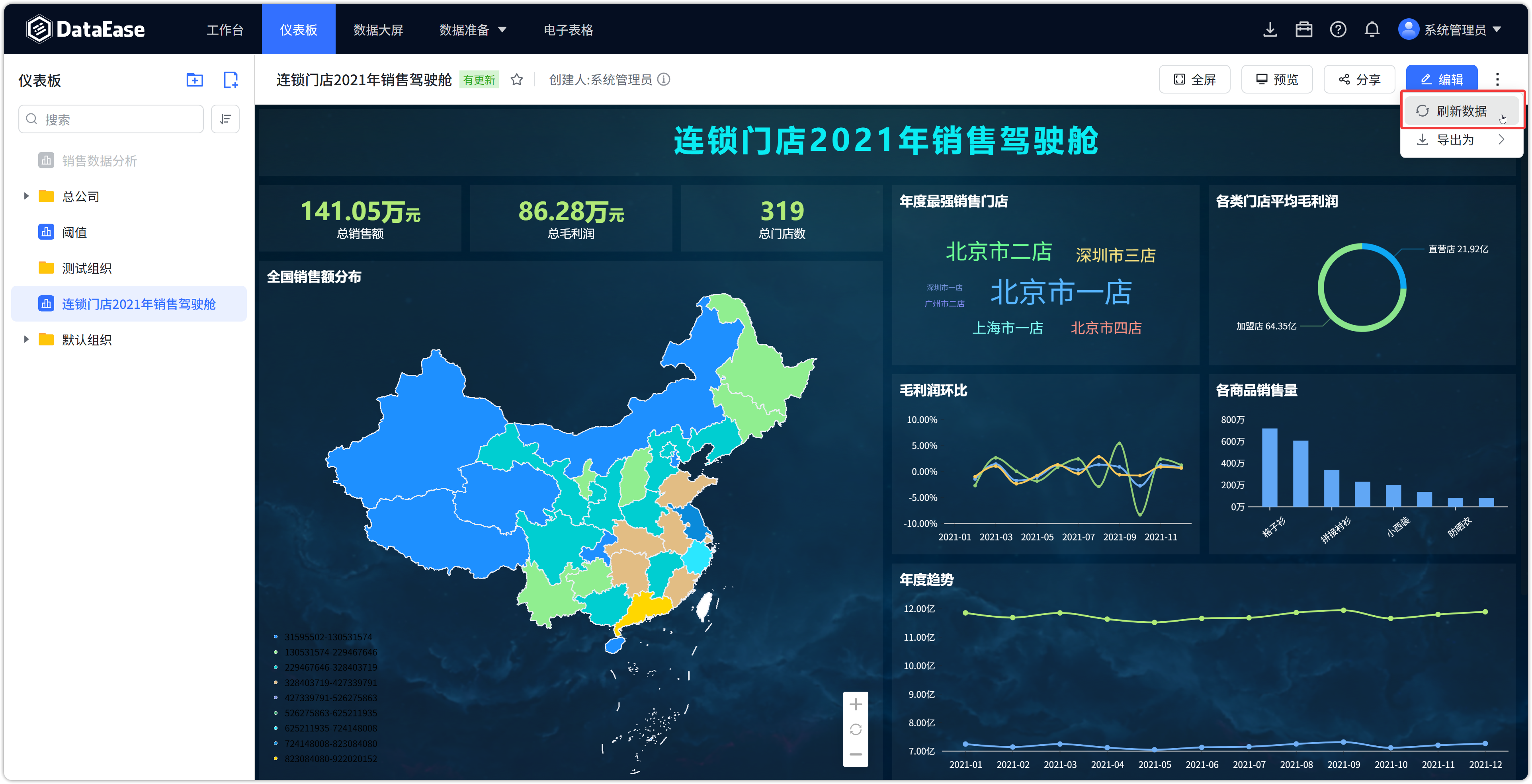Toggle legend range 130531574-229467646
The height and width of the screenshot is (784, 1532).
coord(325,652)
